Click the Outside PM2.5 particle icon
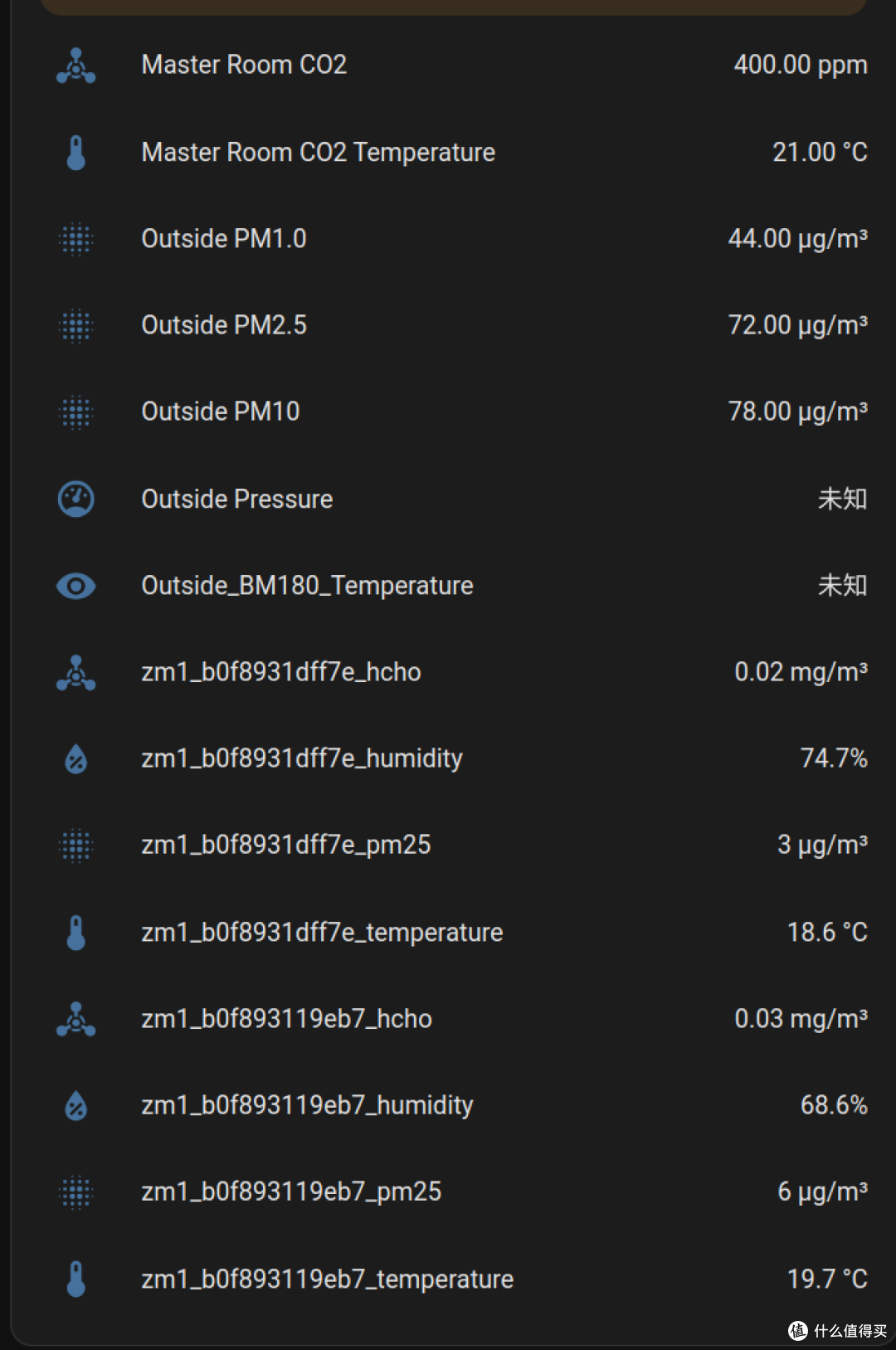The image size is (896, 1350). (x=75, y=325)
